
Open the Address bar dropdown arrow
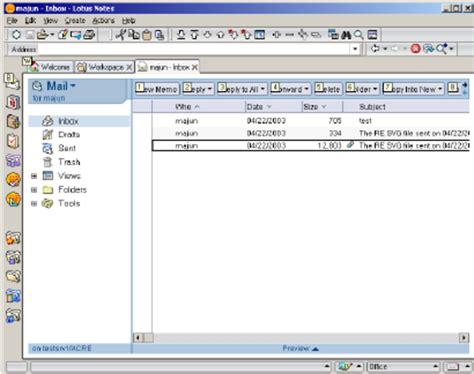coord(355,49)
